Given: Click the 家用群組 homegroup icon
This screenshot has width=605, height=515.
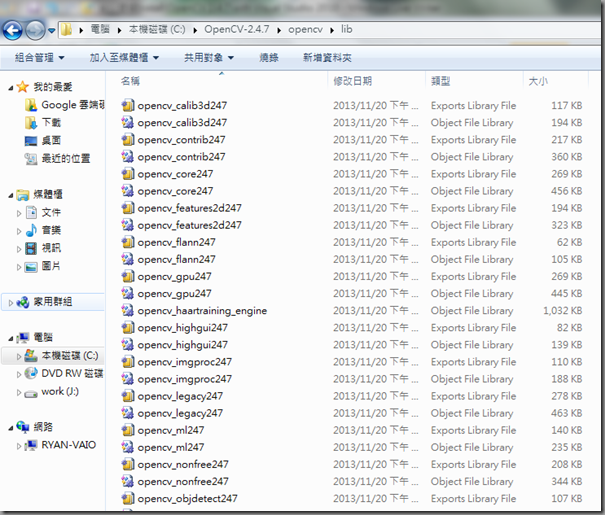Looking at the screenshot, I should [x=23, y=302].
